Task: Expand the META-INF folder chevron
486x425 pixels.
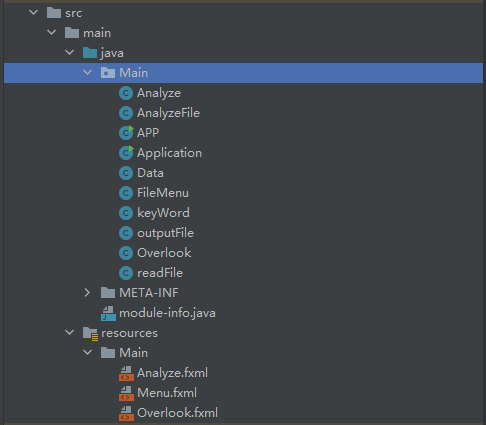Action: click(87, 293)
